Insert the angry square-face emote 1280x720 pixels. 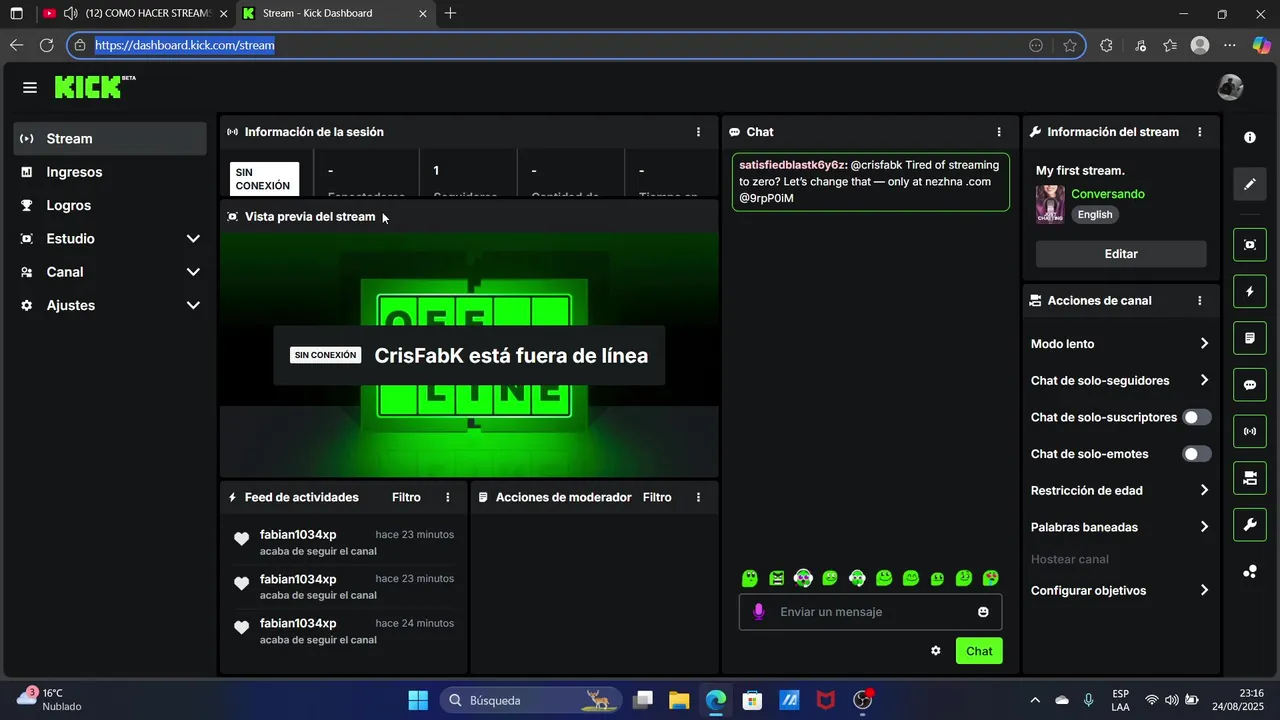pos(777,578)
